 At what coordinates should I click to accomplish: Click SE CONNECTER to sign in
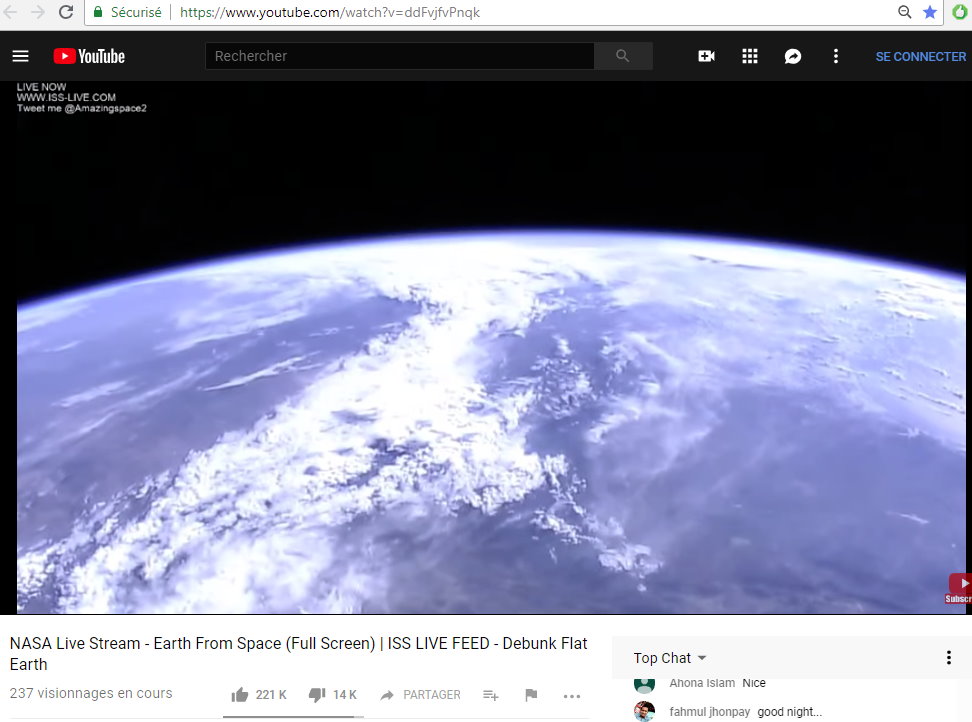click(921, 56)
